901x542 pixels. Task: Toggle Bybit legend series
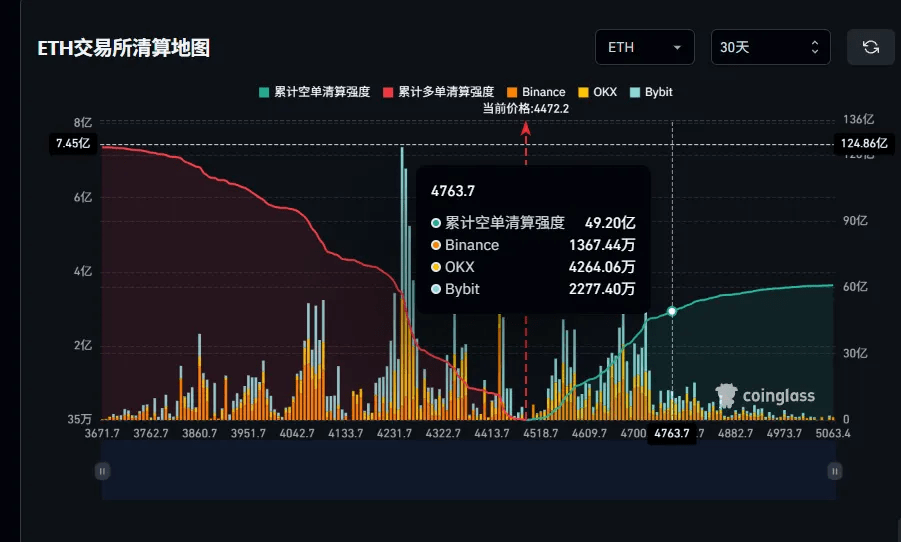coord(651,92)
